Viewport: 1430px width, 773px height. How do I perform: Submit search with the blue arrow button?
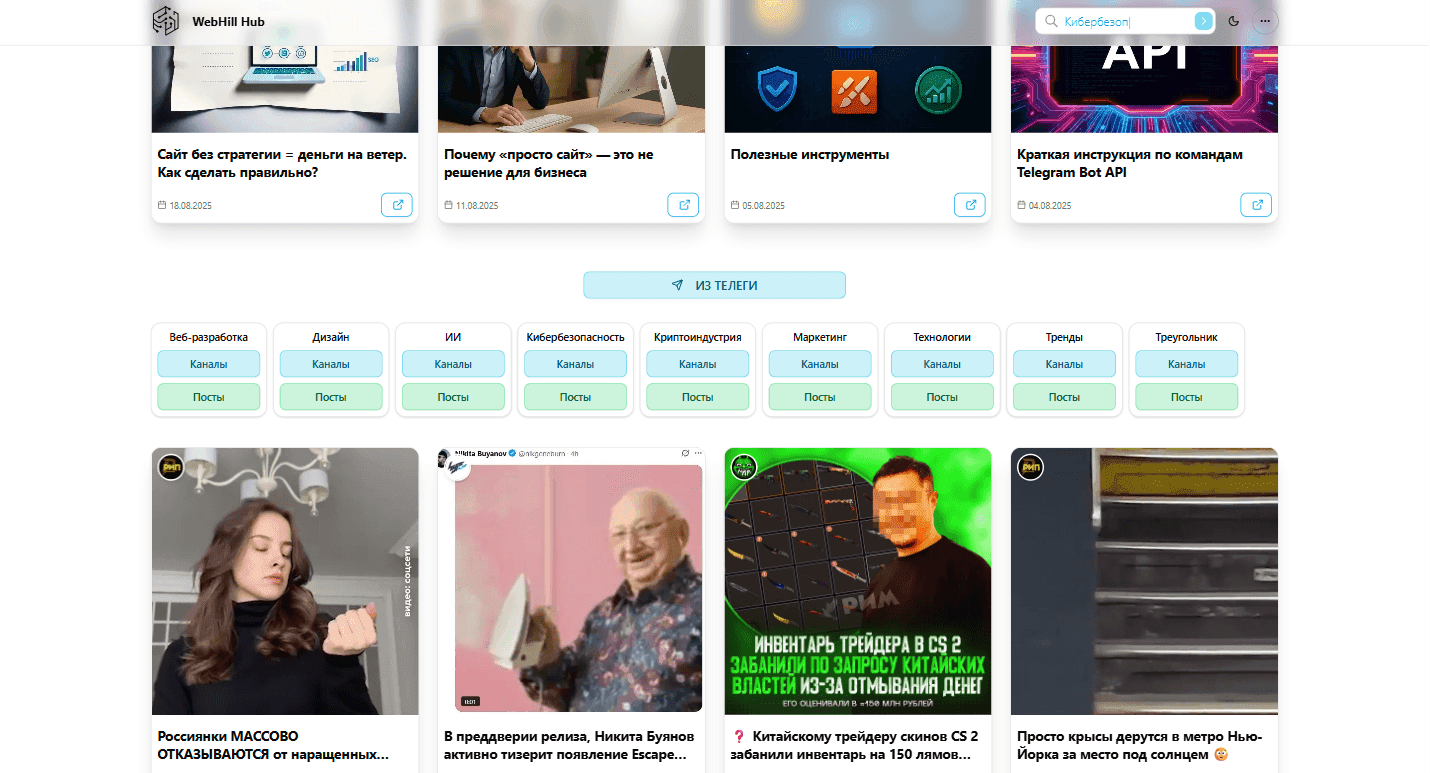point(1203,21)
